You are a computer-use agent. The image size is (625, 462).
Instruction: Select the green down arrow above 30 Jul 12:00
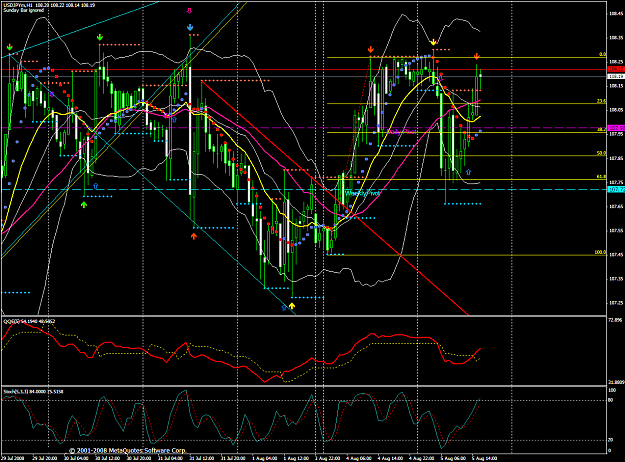pyautogui.click(x=100, y=37)
